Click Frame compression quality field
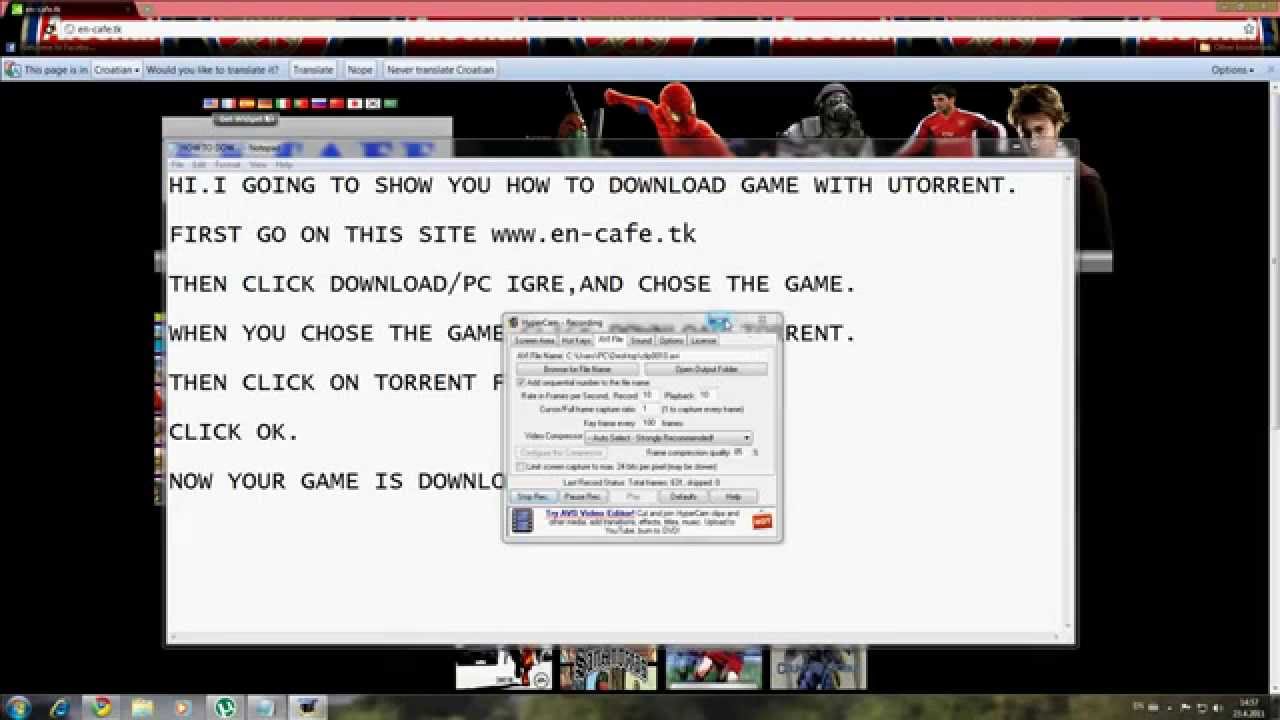Image resolution: width=1280 pixels, height=720 pixels. pos(739,452)
